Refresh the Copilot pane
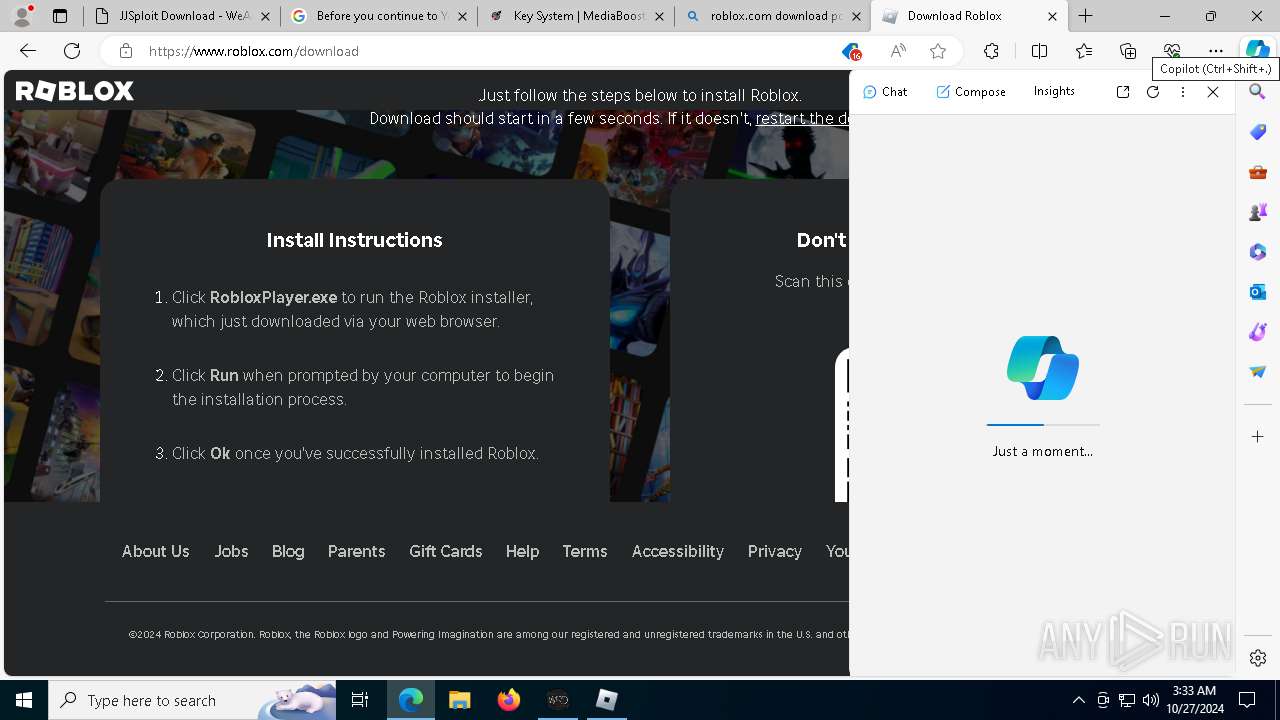 [x=1153, y=92]
